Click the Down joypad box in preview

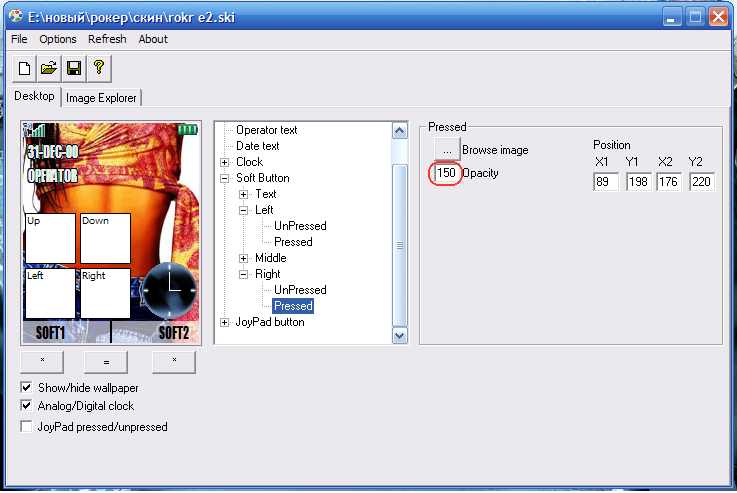click(105, 238)
